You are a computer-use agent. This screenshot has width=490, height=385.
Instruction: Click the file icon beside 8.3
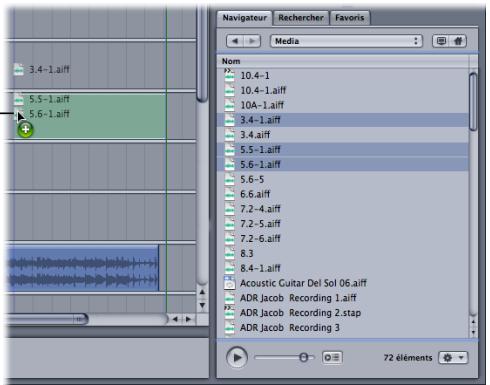click(x=229, y=254)
